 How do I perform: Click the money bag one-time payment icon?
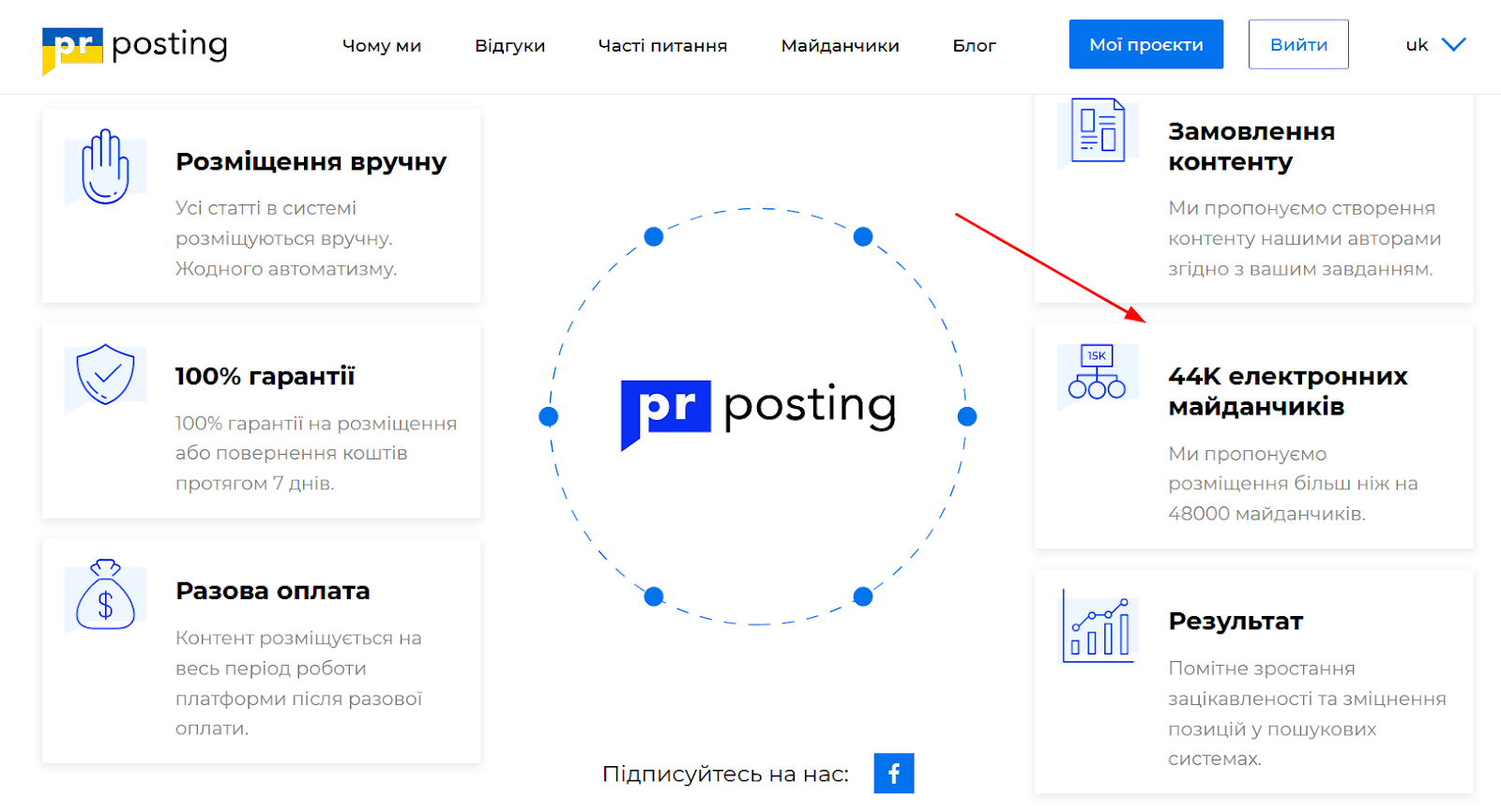pos(105,594)
